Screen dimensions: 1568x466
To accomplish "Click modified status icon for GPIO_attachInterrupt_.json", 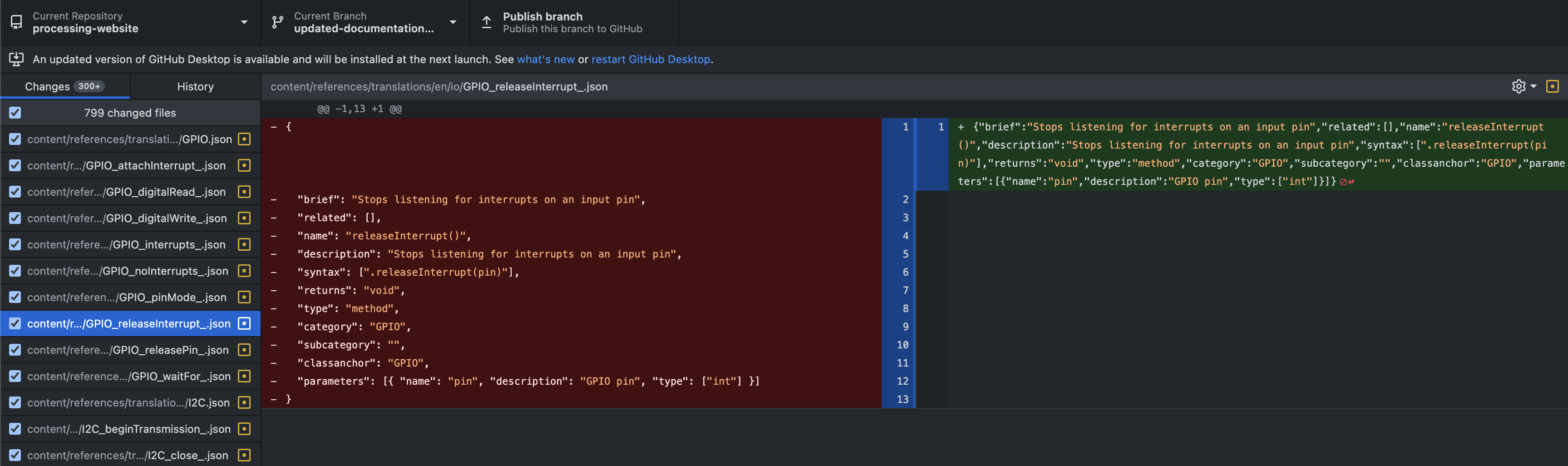I will point(244,165).
